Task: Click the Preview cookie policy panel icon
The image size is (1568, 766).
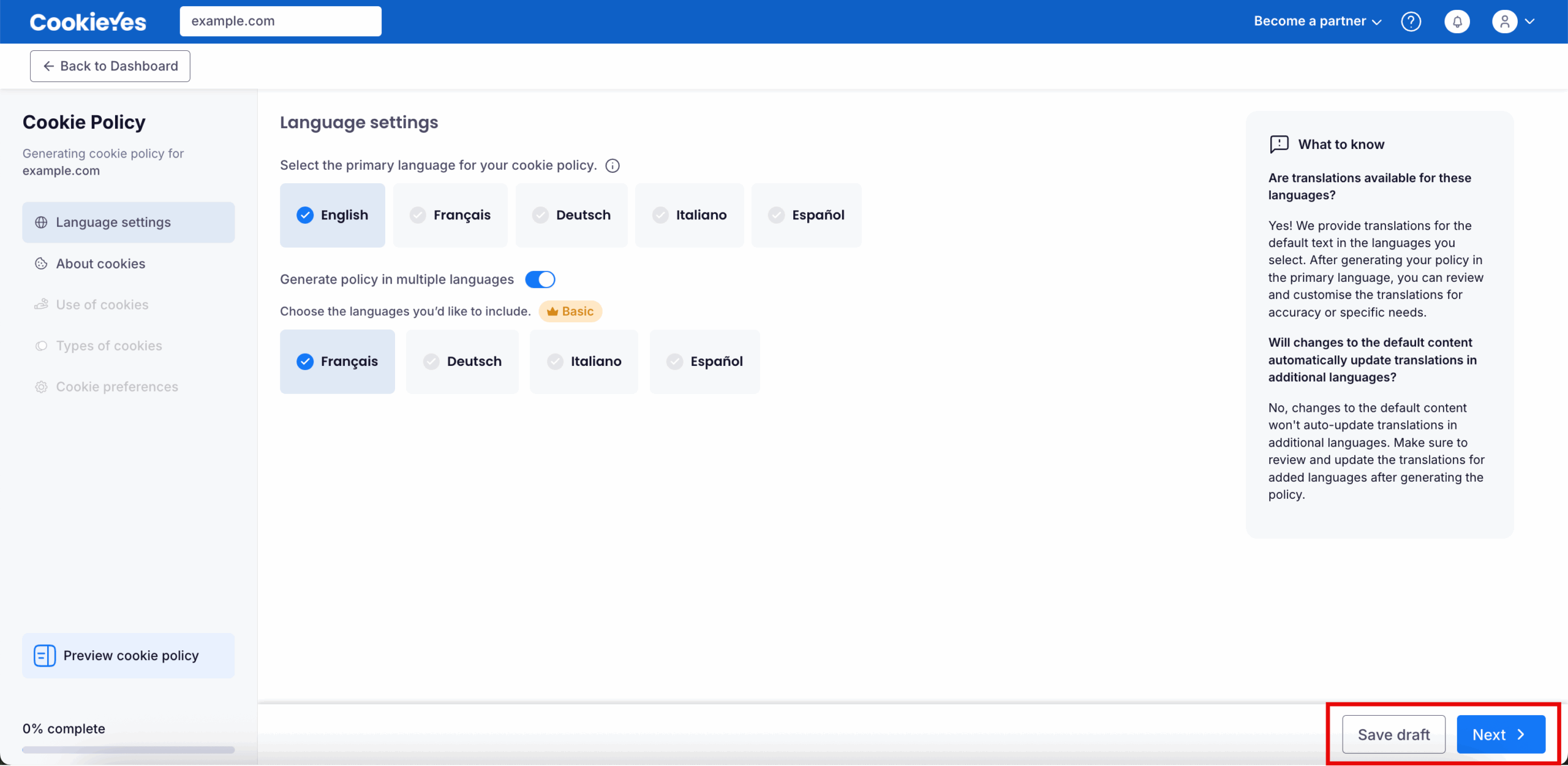Action: tap(44, 656)
